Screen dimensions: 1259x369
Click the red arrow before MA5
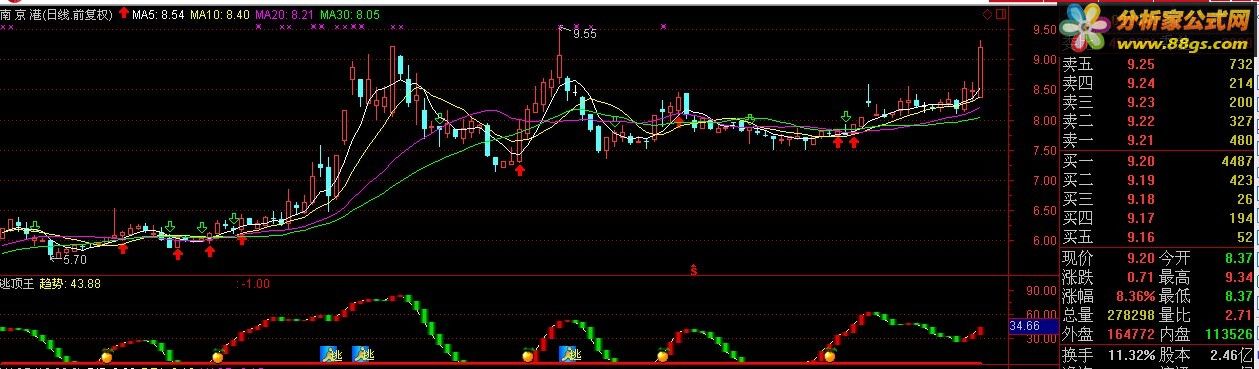pos(124,14)
